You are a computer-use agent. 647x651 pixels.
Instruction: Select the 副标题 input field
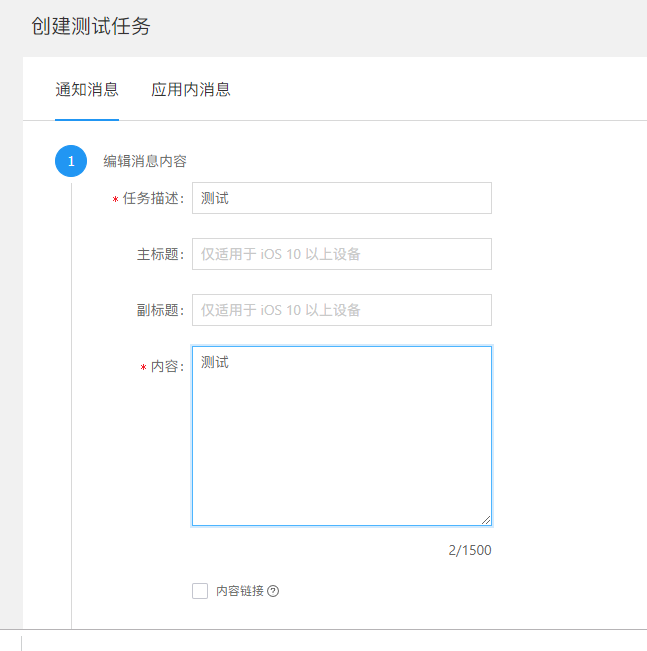342,310
